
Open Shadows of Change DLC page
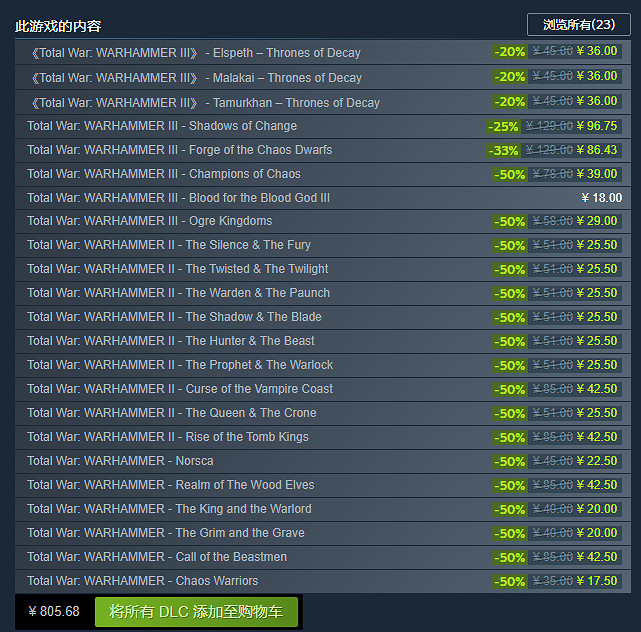[162, 126]
